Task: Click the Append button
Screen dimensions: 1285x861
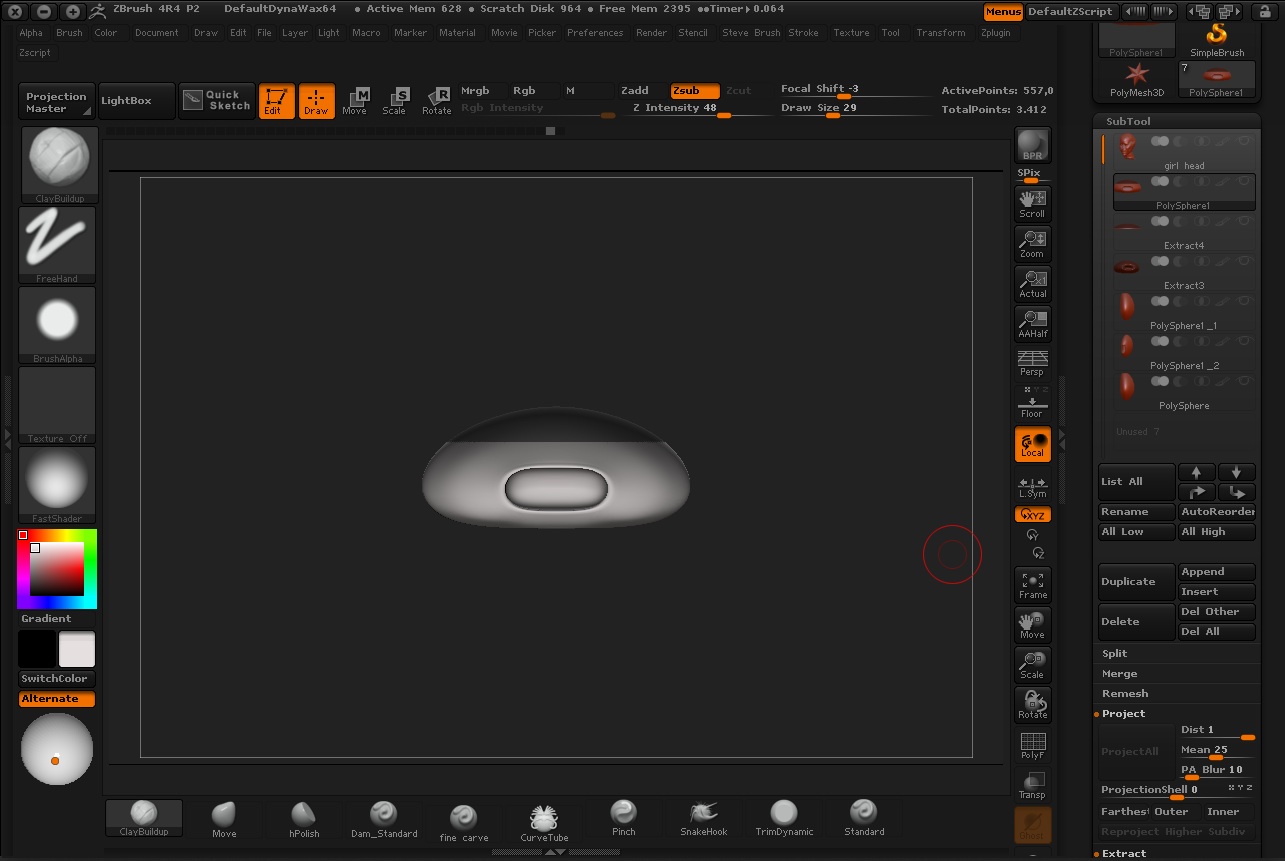Action: pyautogui.click(x=1217, y=572)
